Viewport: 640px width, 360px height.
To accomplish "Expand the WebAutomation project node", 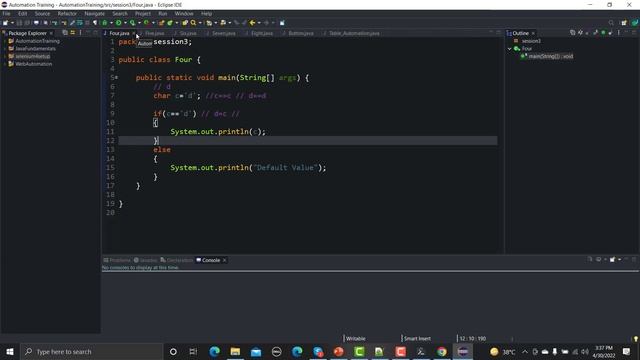I will coord(5,64).
